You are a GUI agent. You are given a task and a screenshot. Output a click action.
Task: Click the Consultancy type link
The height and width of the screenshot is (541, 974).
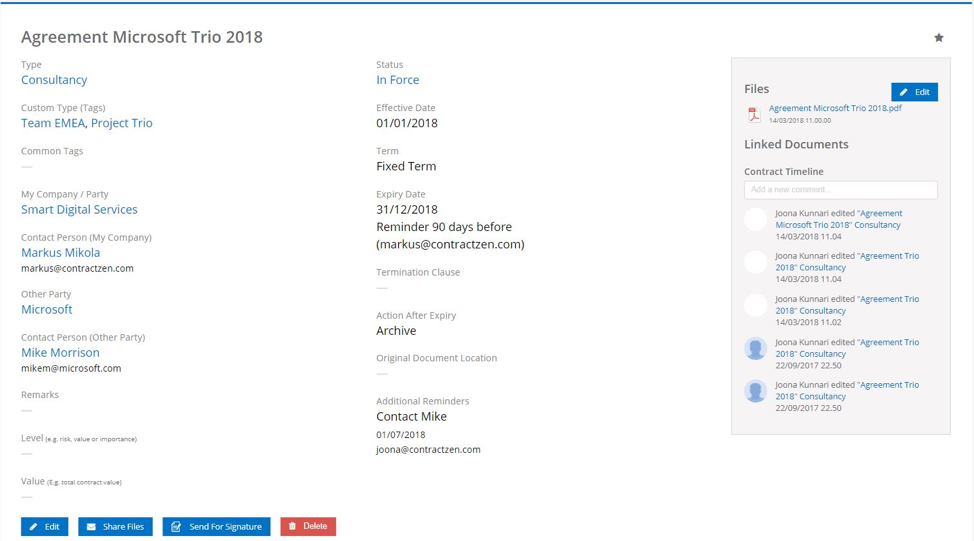tap(54, 80)
